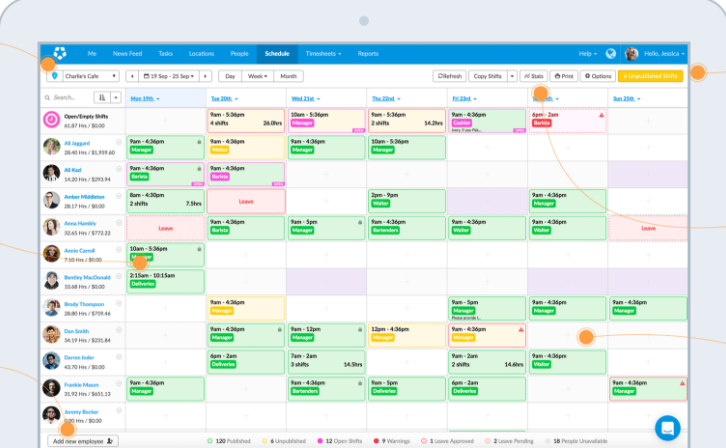The width and height of the screenshot is (726, 448).
Task: Click the Open/Empty Shifts pink icon
Action: tap(52, 119)
